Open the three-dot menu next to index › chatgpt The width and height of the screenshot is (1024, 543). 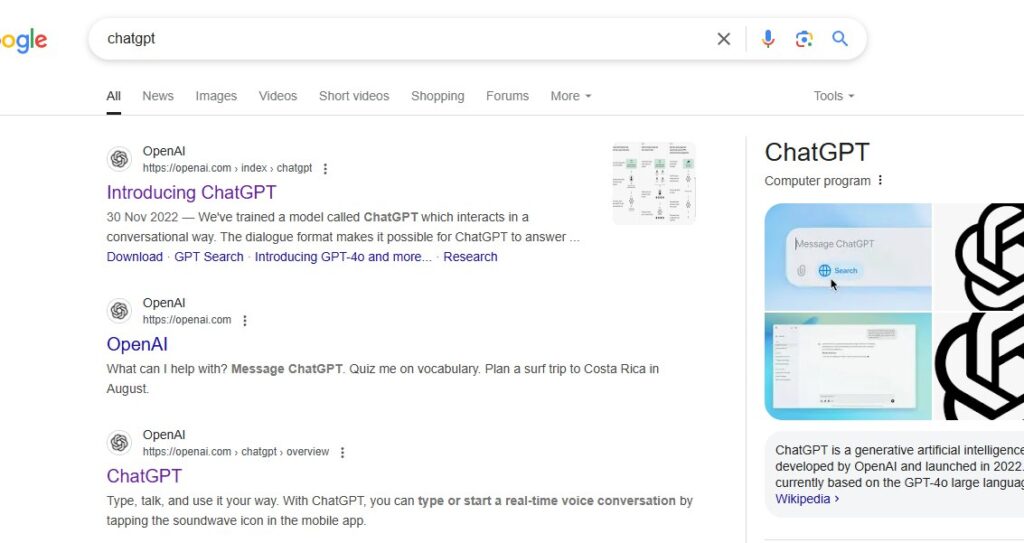point(325,169)
